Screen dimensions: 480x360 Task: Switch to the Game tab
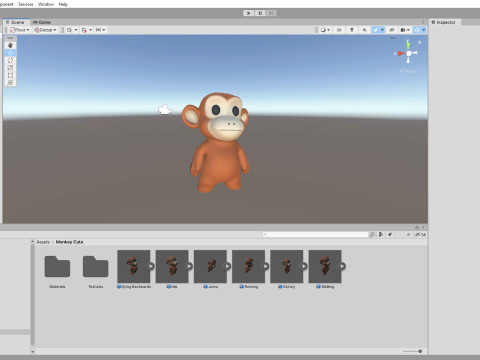(42, 22)
